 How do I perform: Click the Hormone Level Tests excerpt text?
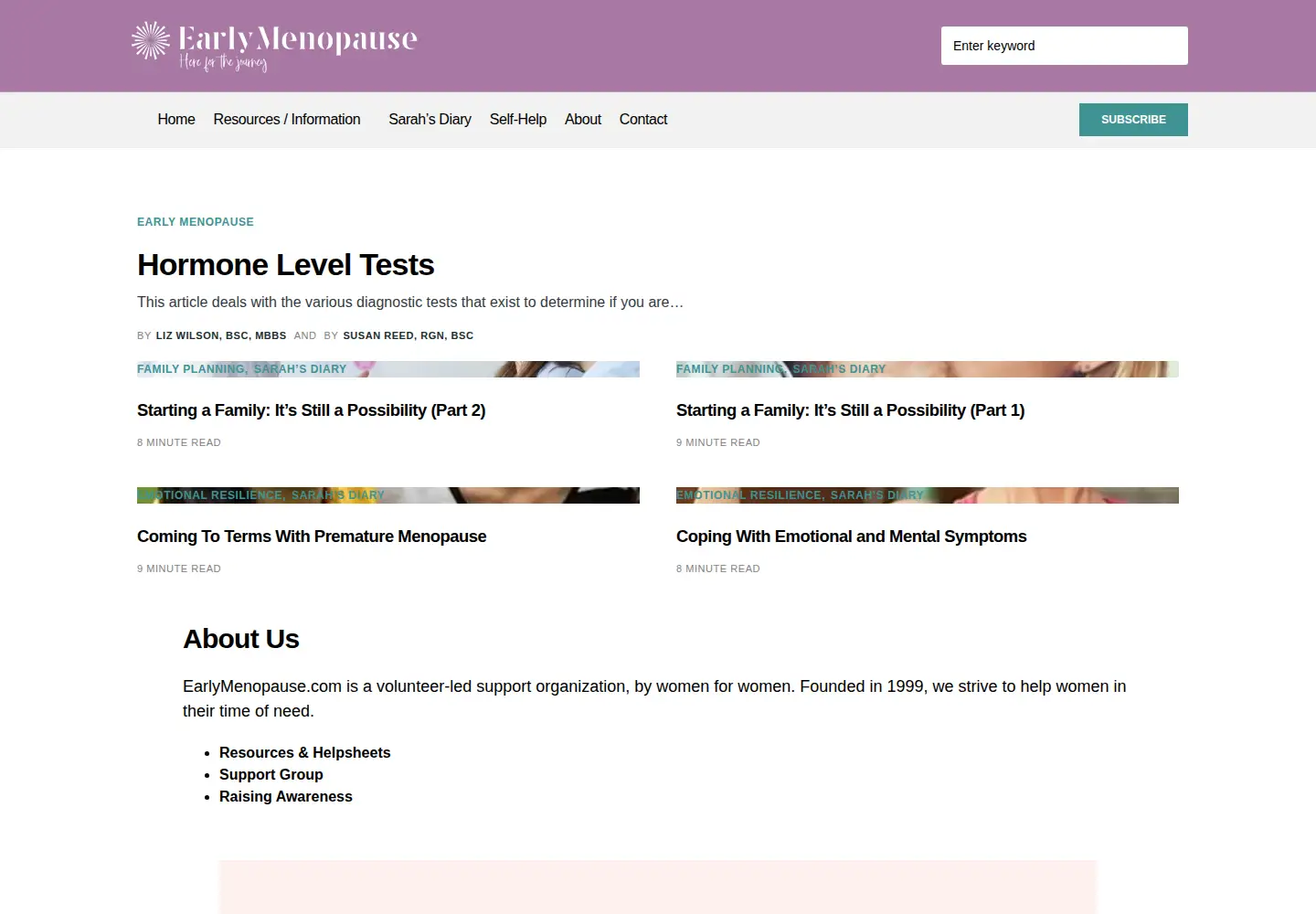click(410, 303)
